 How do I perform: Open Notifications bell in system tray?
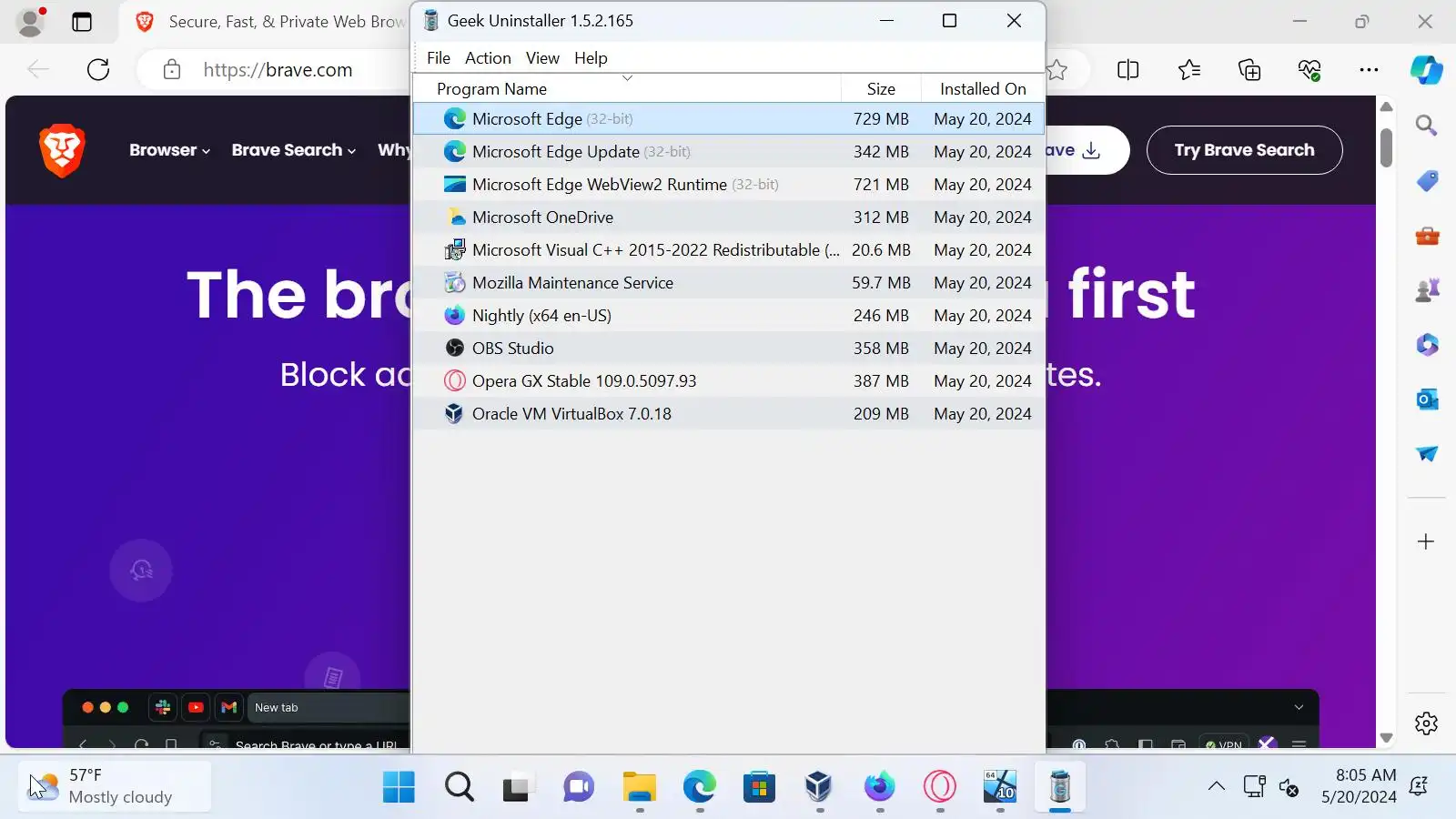click(x=1419, y=787)
